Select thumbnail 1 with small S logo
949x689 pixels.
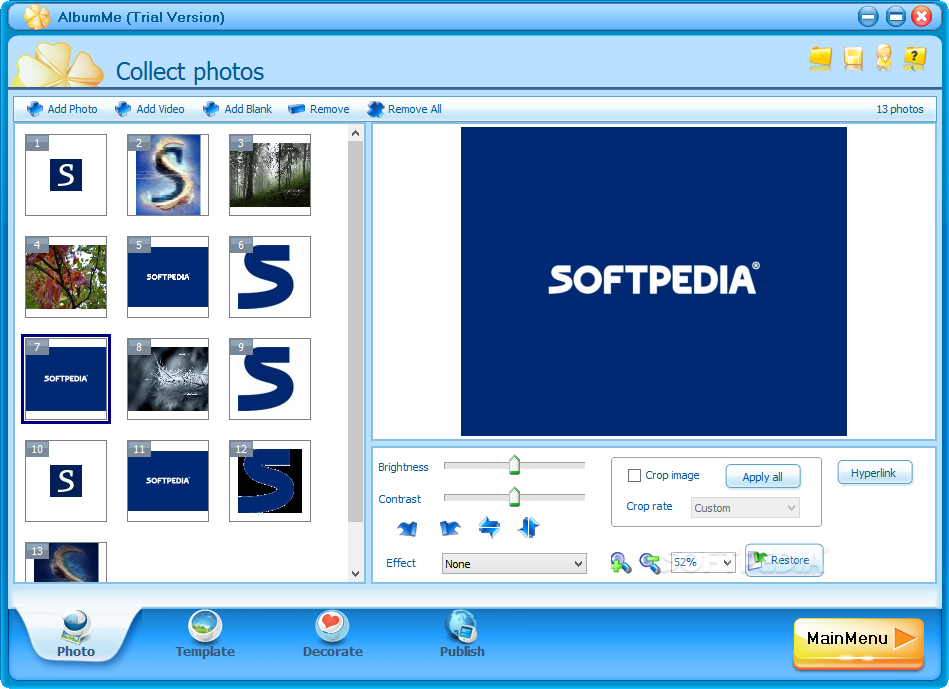(x=66, y=175)
